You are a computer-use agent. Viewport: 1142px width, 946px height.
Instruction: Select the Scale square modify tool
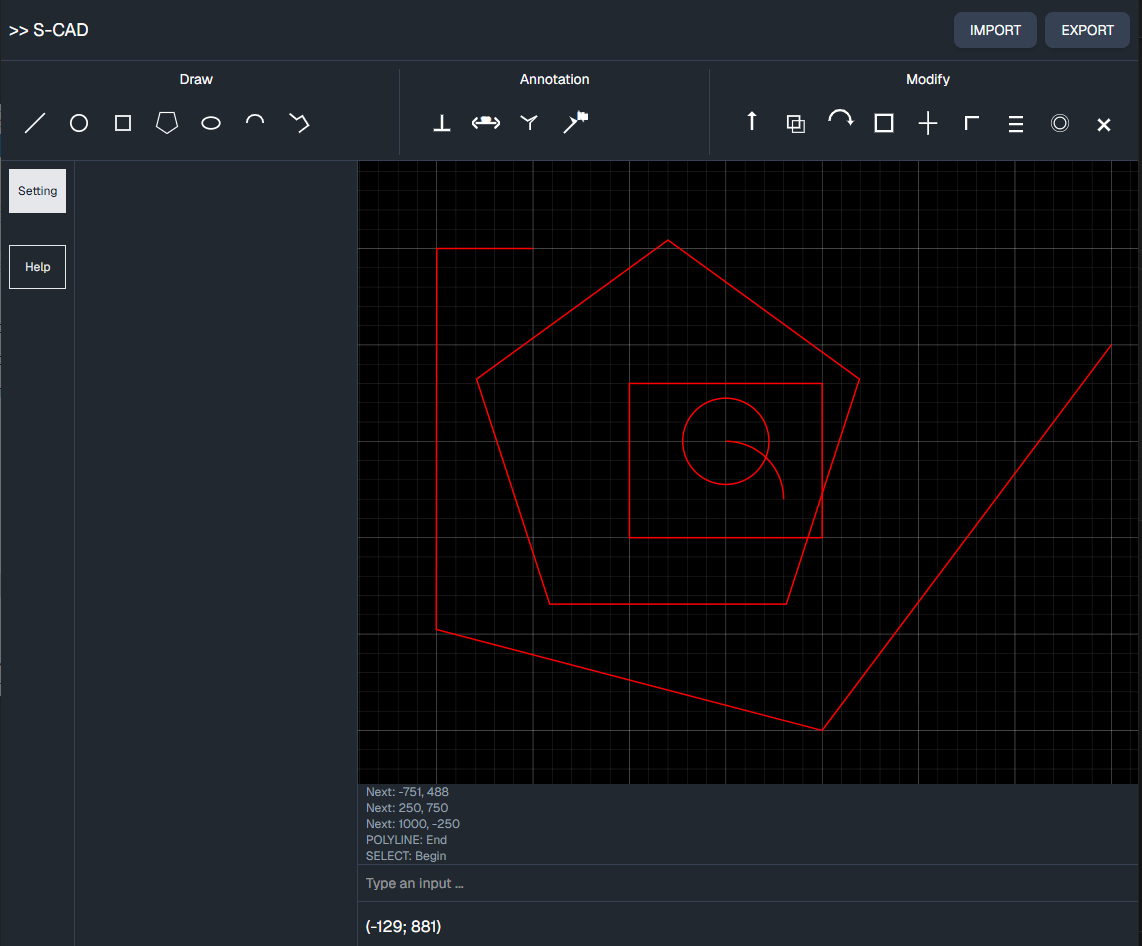click(884, 123)
